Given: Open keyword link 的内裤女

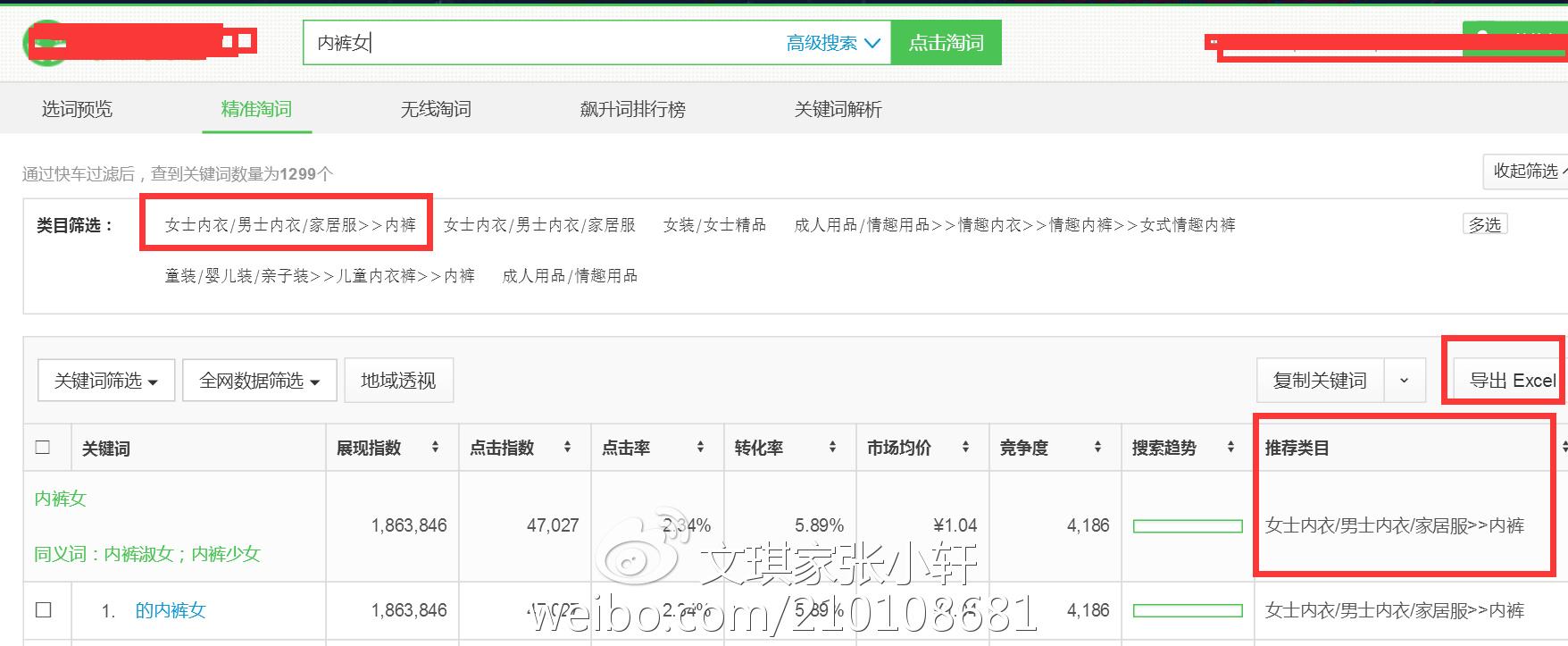Looking at the screenshot, I should [171, 610].
